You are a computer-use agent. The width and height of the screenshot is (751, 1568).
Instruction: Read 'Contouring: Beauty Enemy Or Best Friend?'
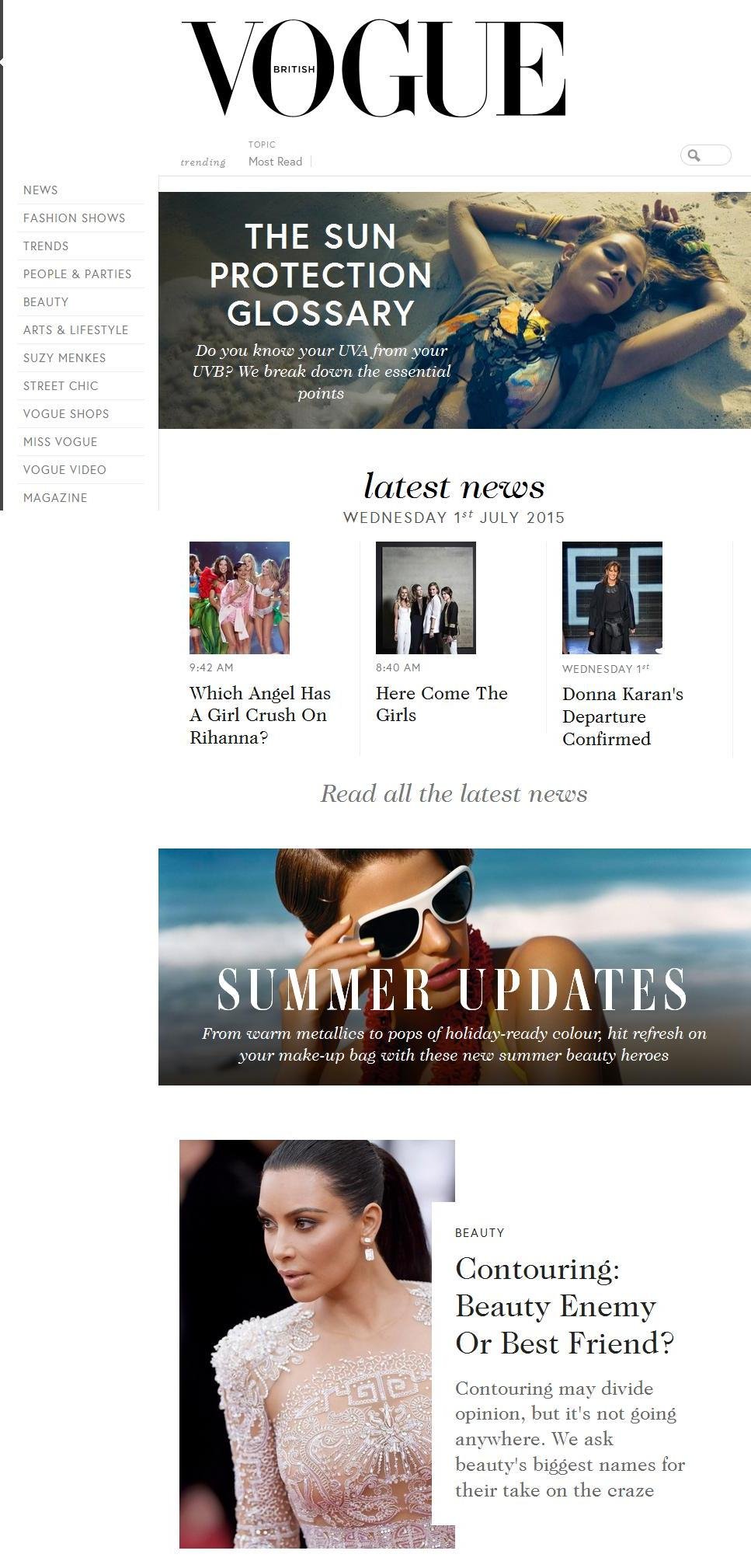(565, 1306)
